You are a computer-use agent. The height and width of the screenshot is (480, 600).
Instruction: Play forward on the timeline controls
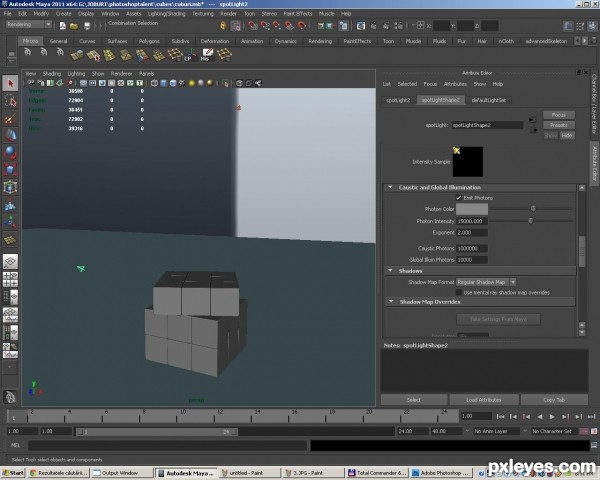[x=552, y=416]
